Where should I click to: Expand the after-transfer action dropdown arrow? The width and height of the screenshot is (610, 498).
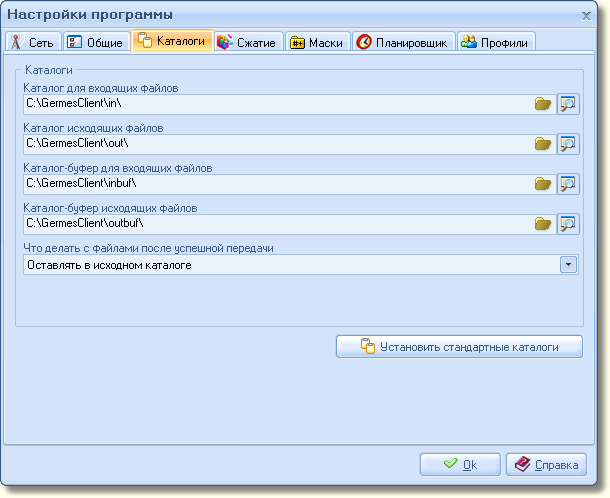568,265
